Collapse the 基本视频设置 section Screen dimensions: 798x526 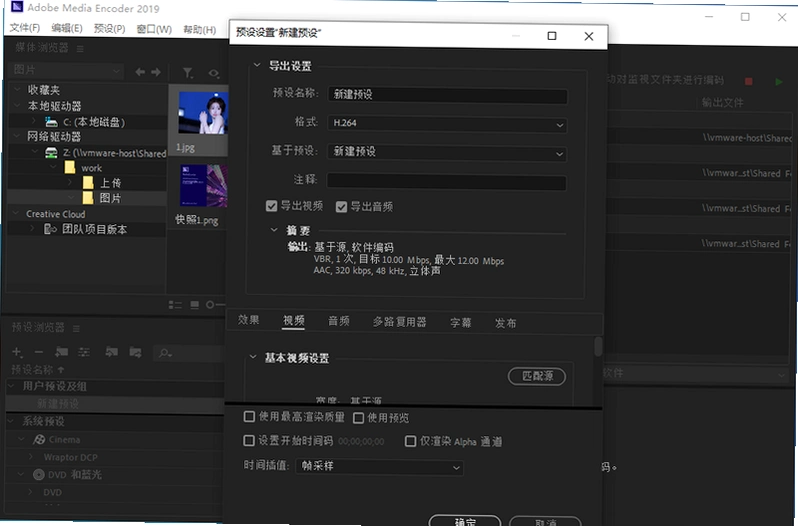(x=253, y=357)
